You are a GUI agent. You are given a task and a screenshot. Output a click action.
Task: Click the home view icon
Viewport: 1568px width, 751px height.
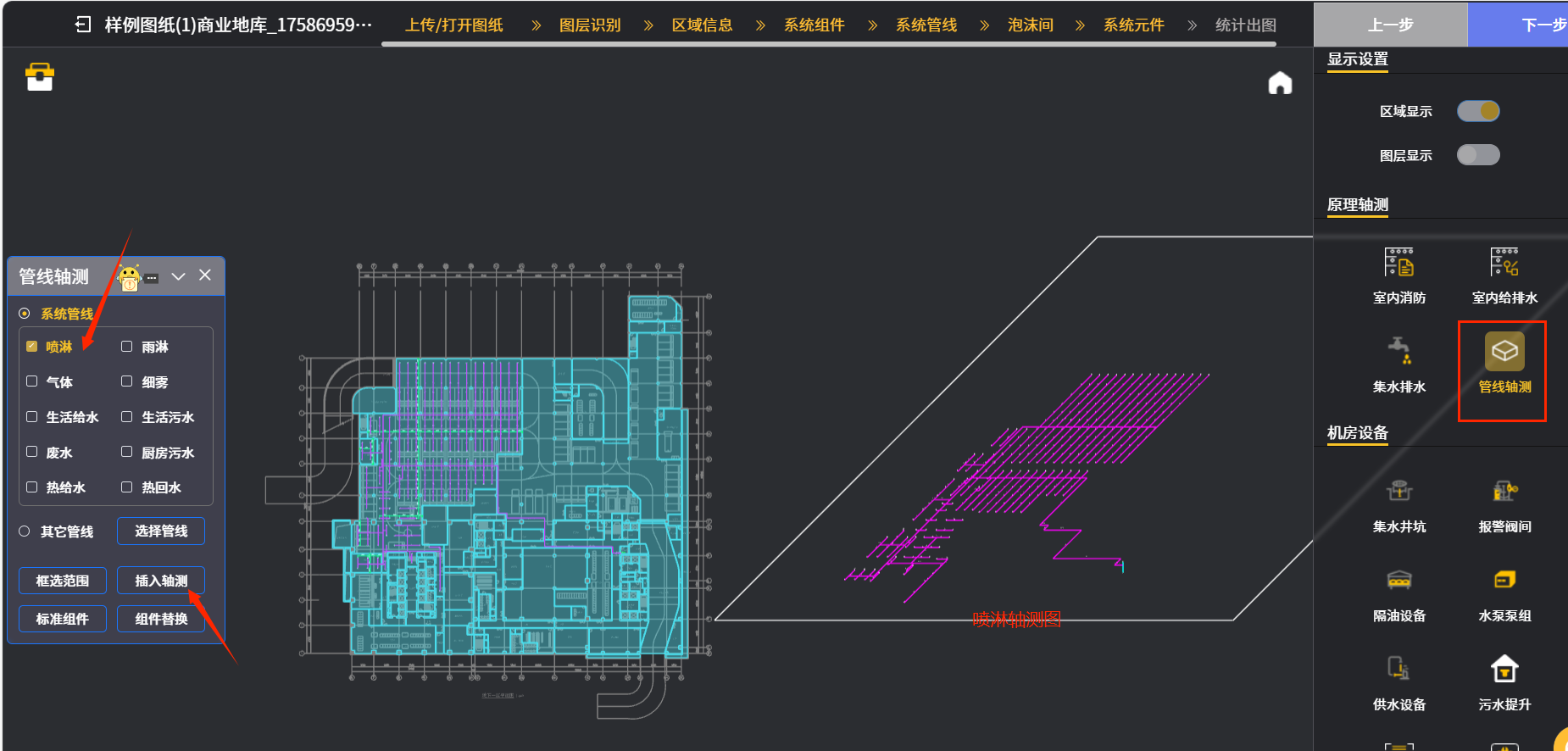pos(1280,83)
